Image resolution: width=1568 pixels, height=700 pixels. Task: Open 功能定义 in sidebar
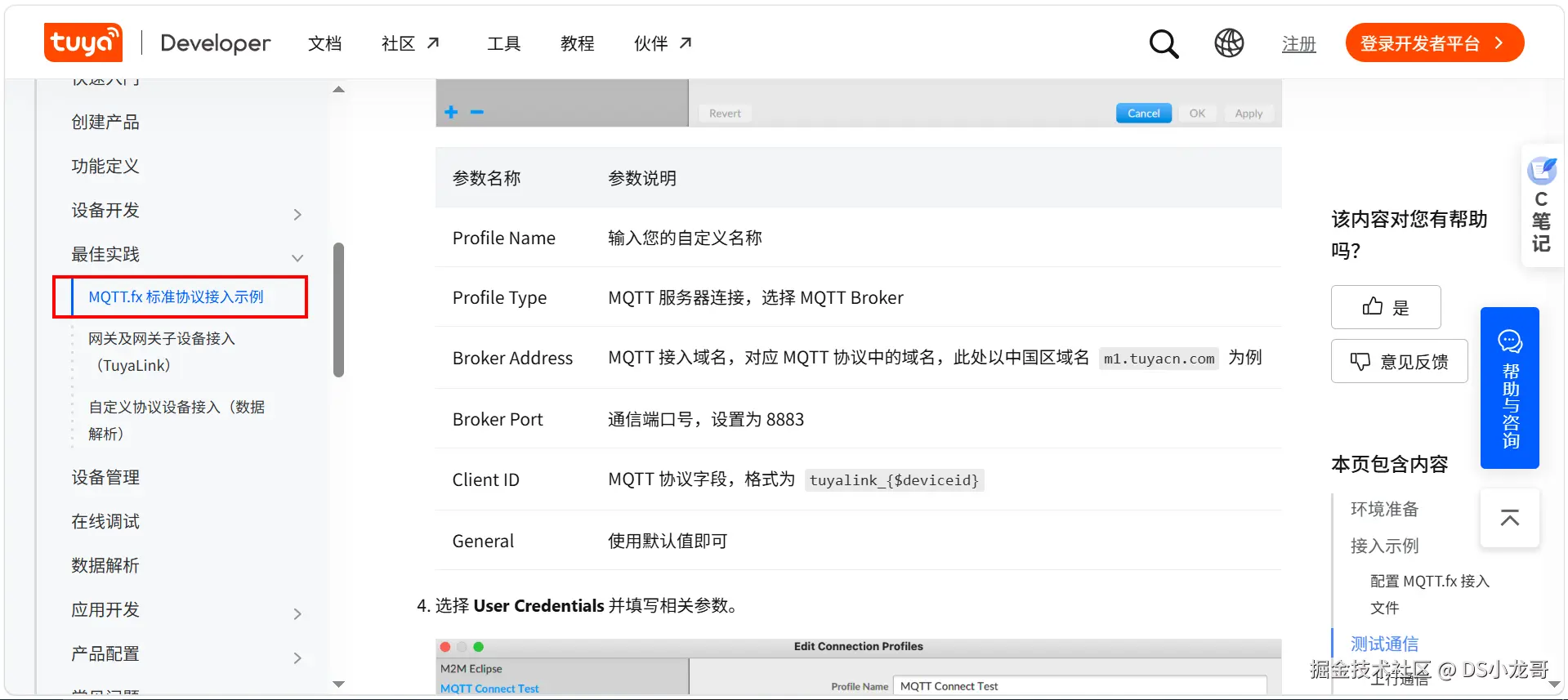point(105,166)
